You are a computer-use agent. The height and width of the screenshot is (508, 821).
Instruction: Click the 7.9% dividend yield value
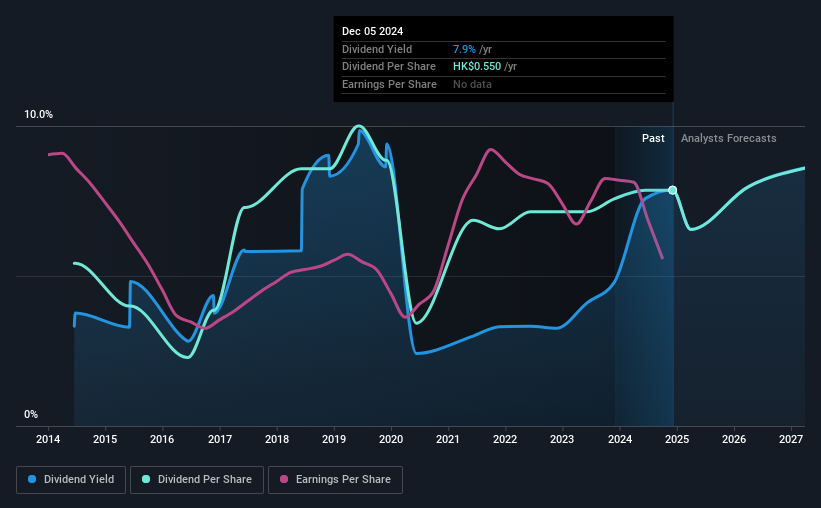pos(464,49)
